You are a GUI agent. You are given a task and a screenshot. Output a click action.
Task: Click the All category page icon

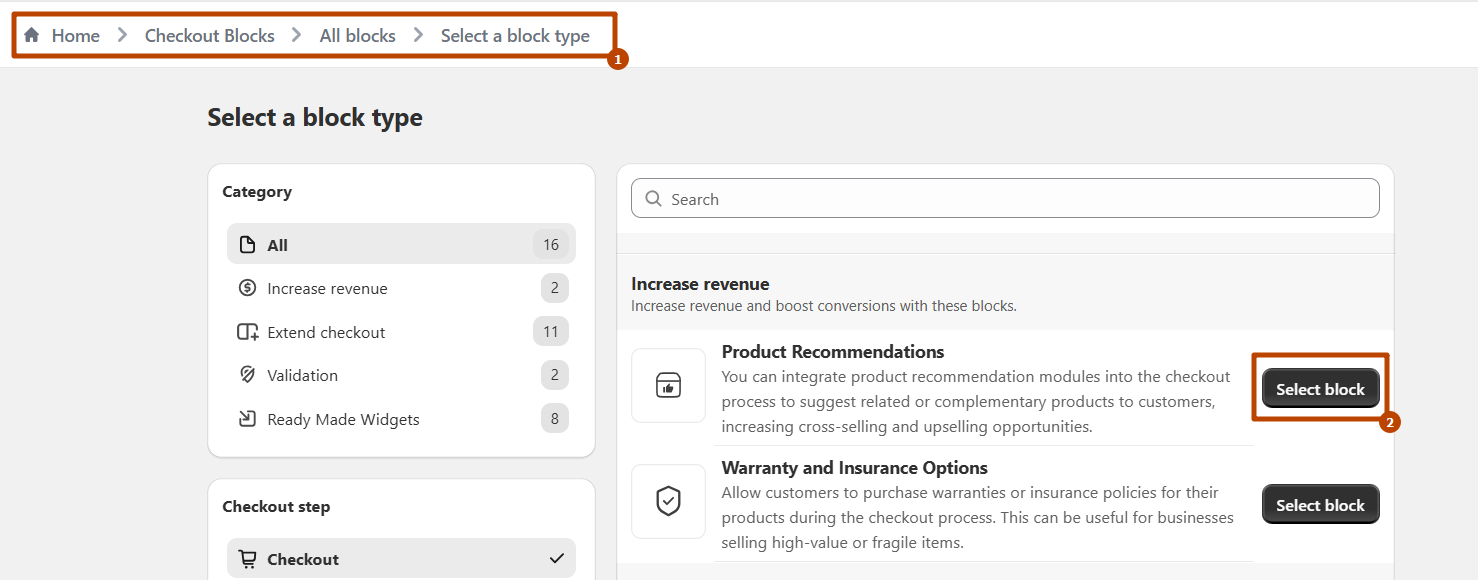pos(248,245)
